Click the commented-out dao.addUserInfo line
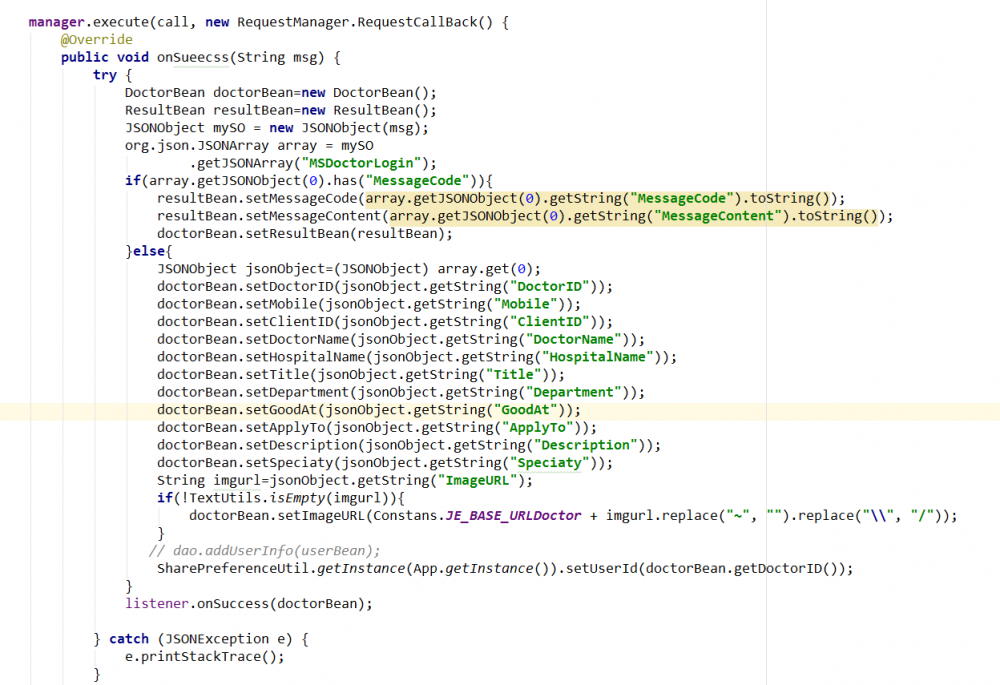 pyautogui.click(x=264, y=551)
